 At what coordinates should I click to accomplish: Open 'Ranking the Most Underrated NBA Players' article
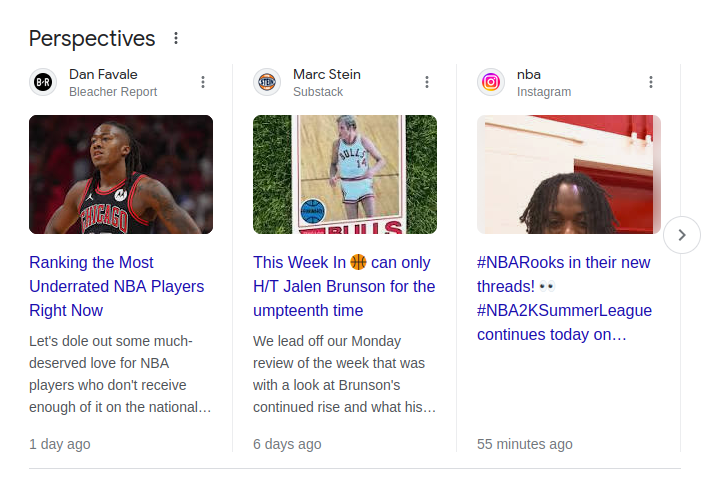coord(117,286)
